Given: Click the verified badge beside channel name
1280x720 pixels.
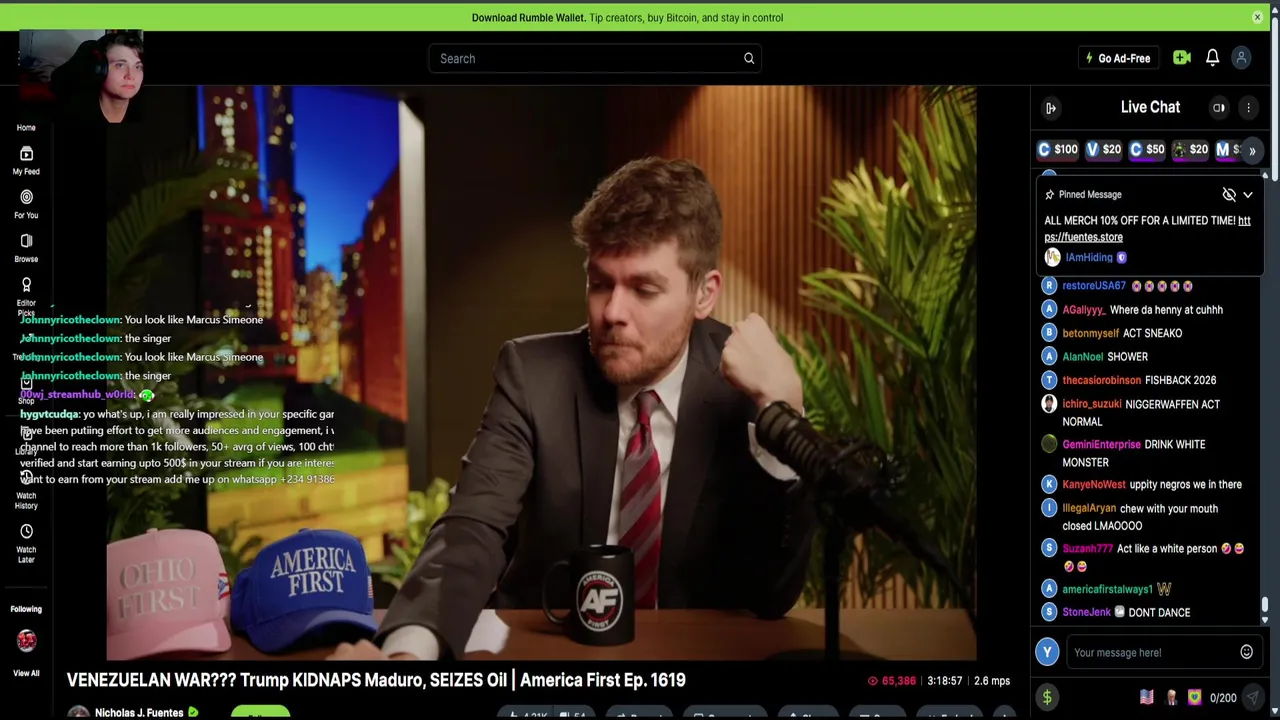Looking at the screenshot, I should [x=193, y=713].
